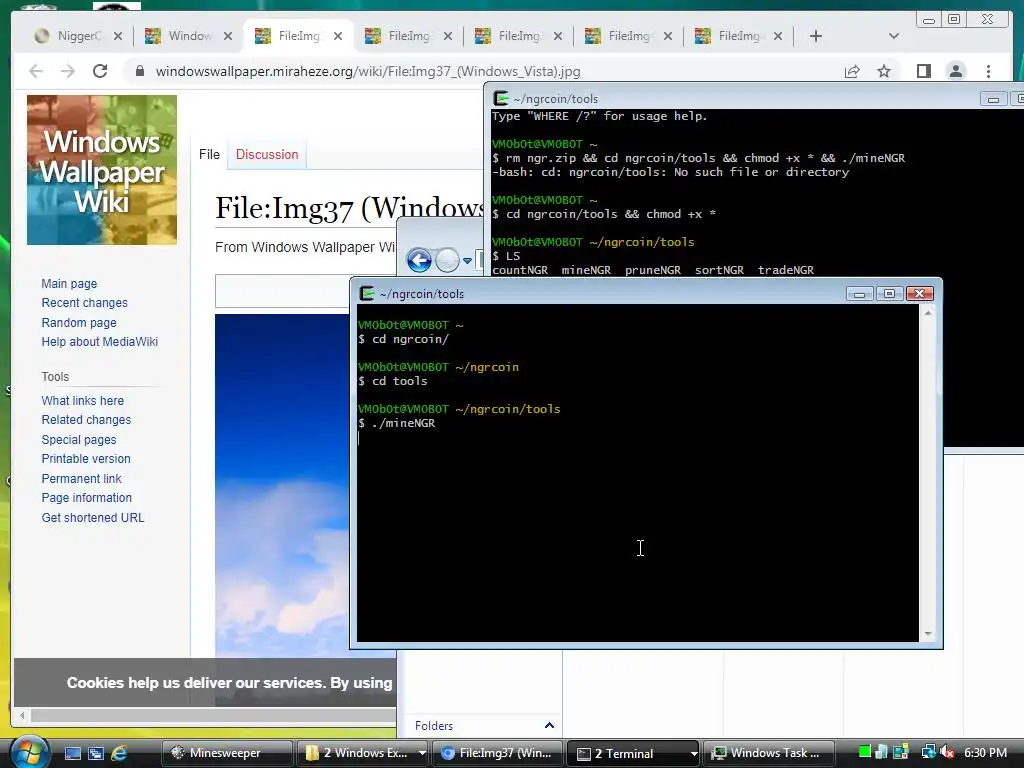Click Get shortened URL link
1024x768 pixels.
pos(93,517)
